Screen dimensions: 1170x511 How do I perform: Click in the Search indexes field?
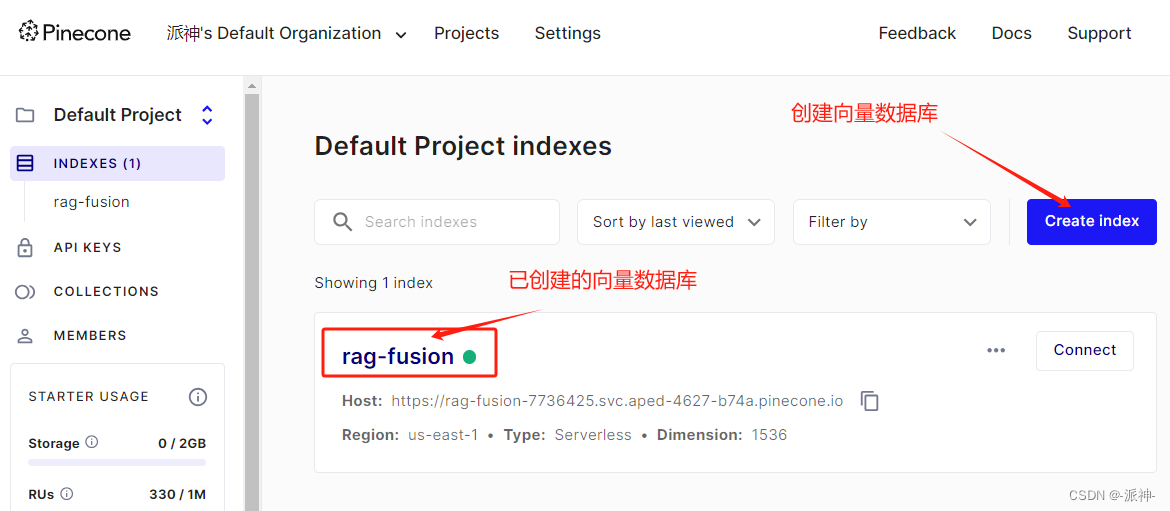click(x=437, y=222)
